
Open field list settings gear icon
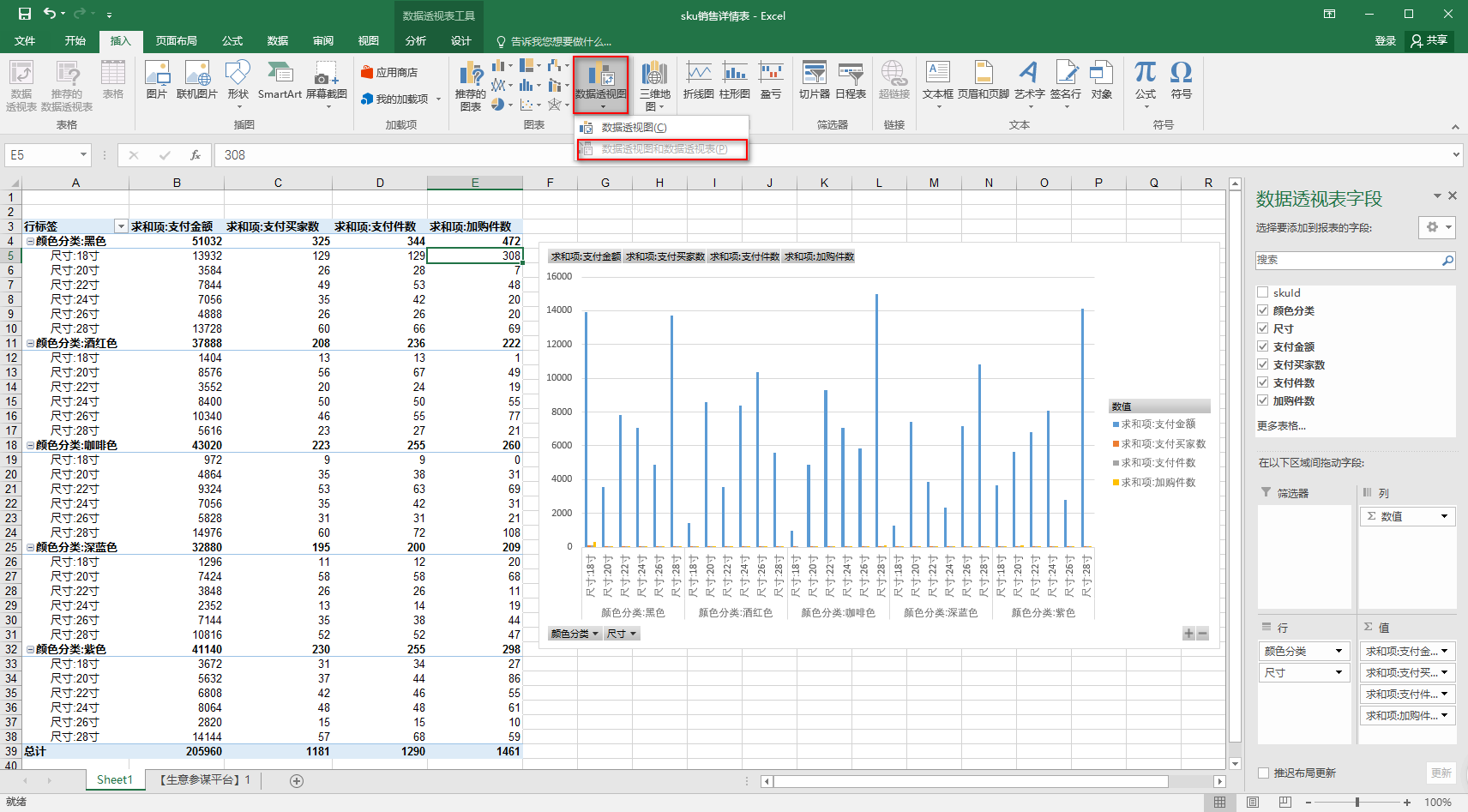coord(1437,227)
